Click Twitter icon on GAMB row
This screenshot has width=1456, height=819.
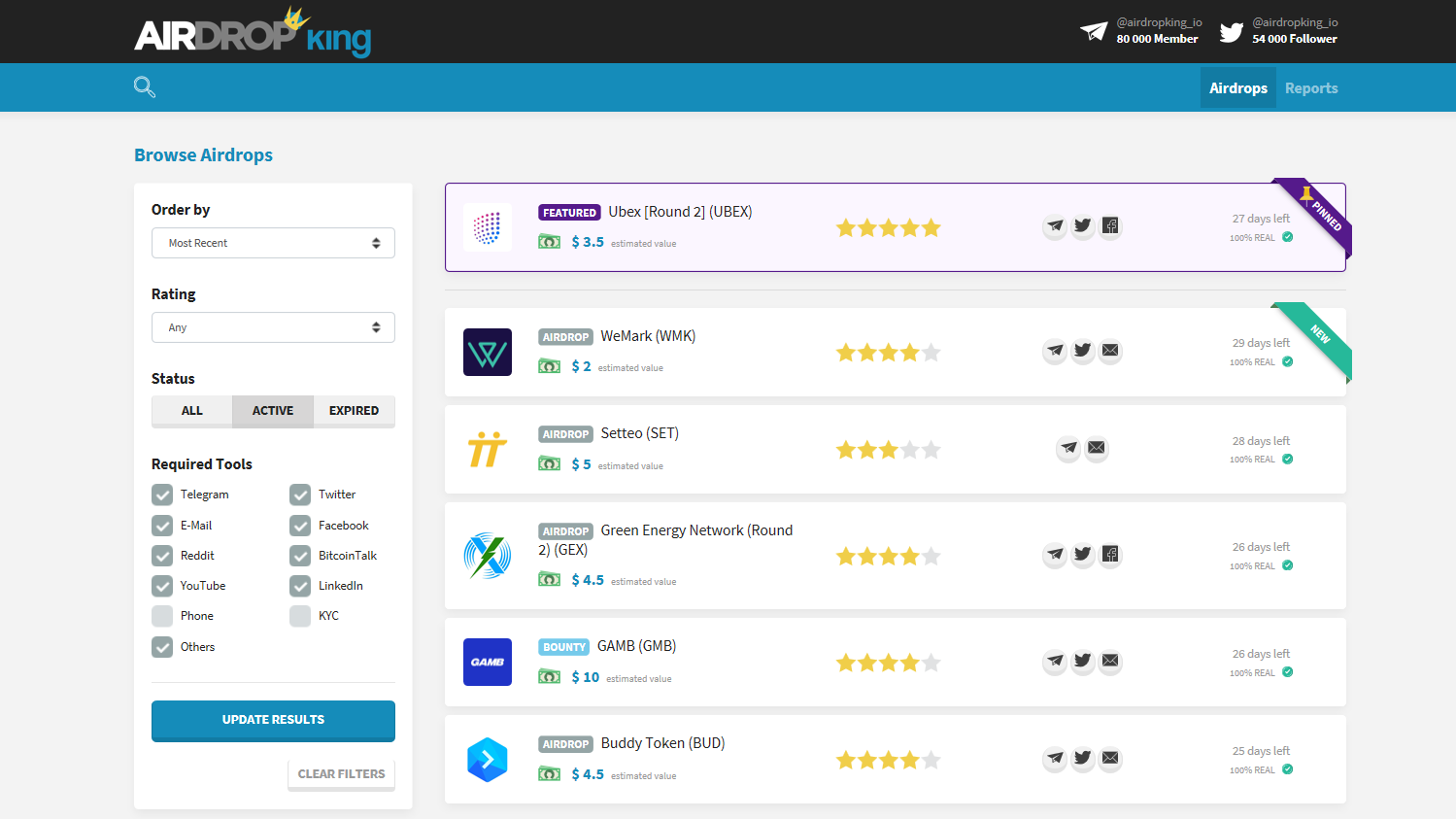coord(1083,662)
